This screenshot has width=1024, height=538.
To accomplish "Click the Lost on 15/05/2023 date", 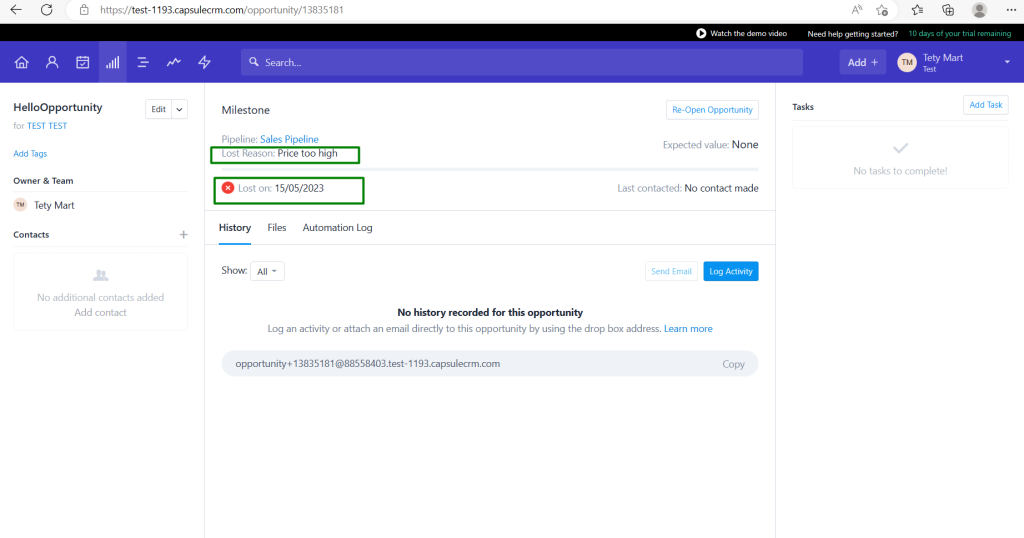I will pyautogui.click(x=299, y=188).
